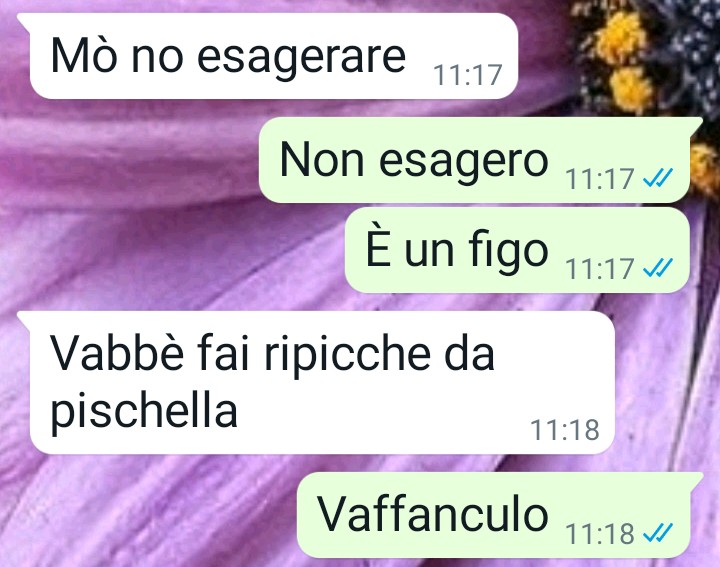720x567 pixels.
Task: Click the 11:18 timestamp in the "pischella" bubble
Action: [x=565, y=430]
